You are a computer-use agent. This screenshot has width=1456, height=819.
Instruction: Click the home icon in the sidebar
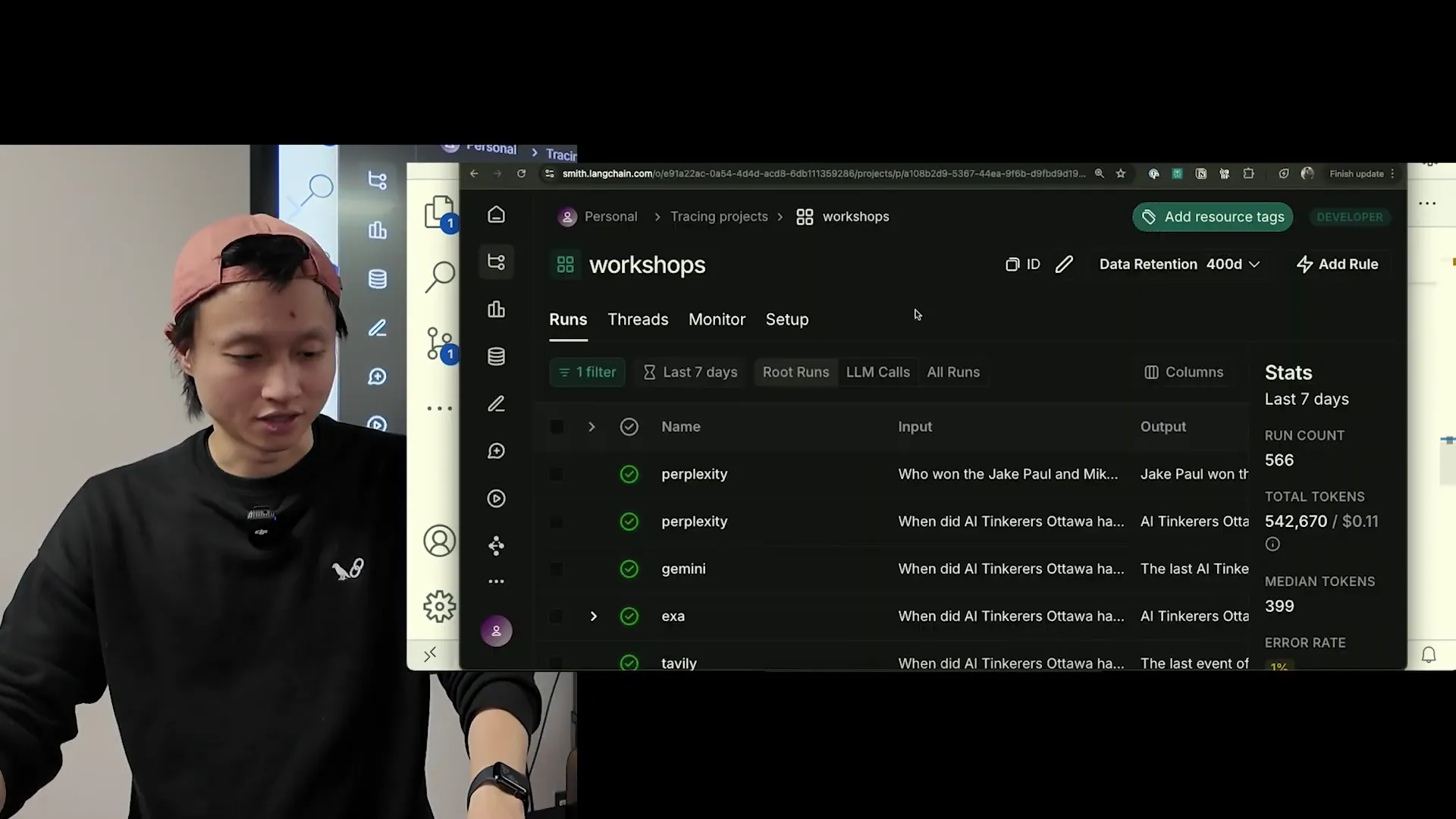pos(496,215)
